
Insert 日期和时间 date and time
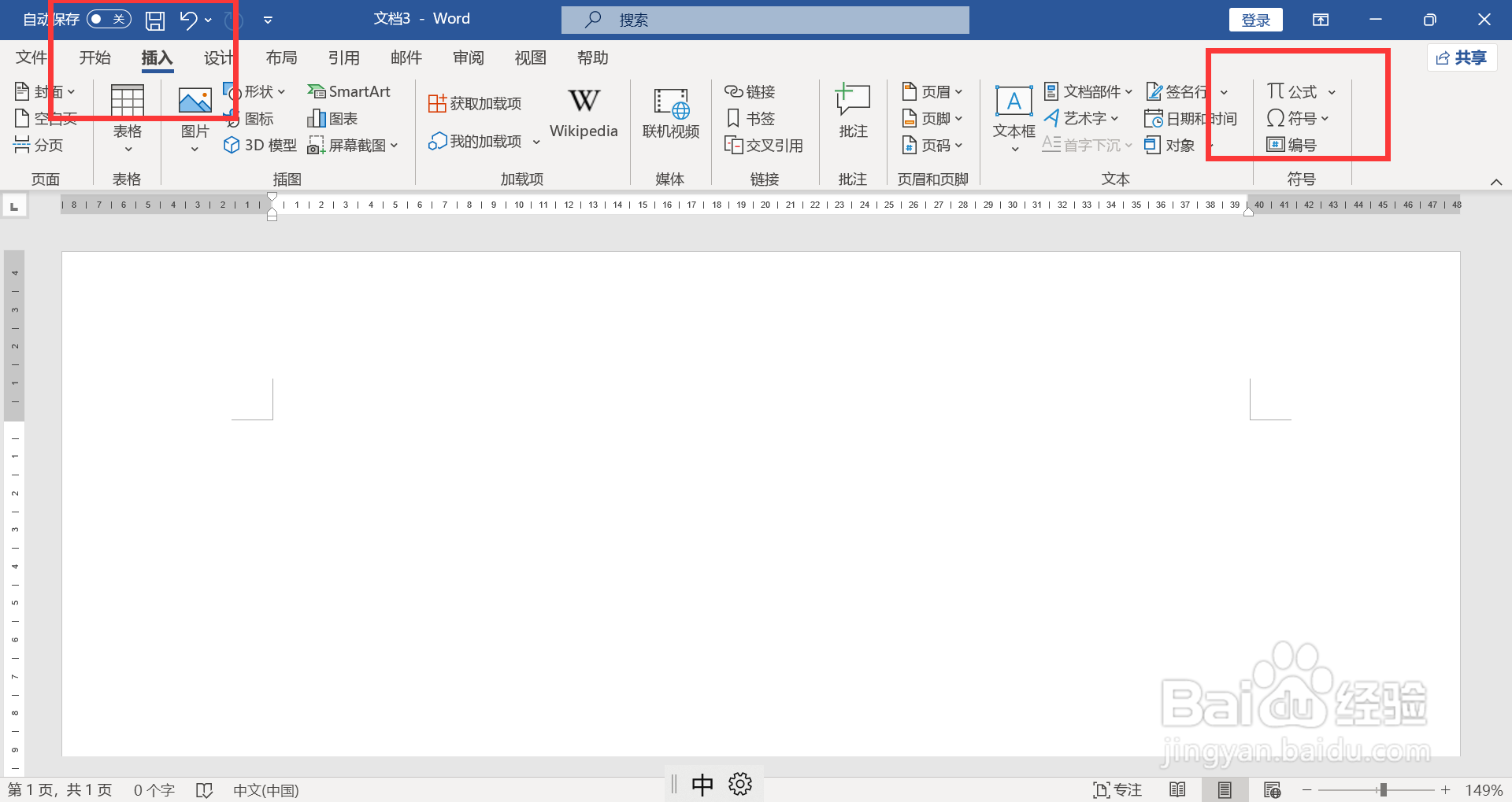(1191, 118)
